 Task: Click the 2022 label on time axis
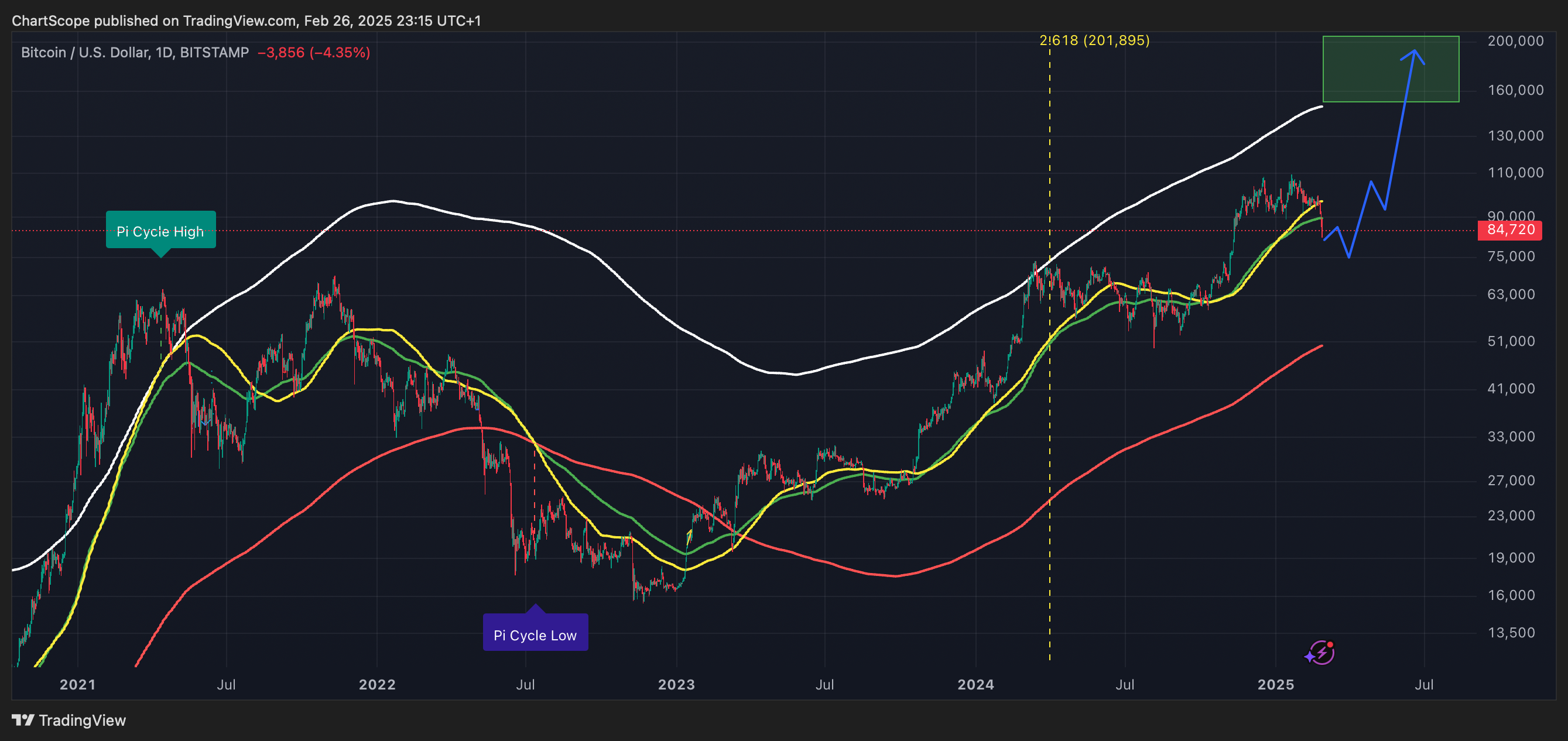(x=377, y=684)
